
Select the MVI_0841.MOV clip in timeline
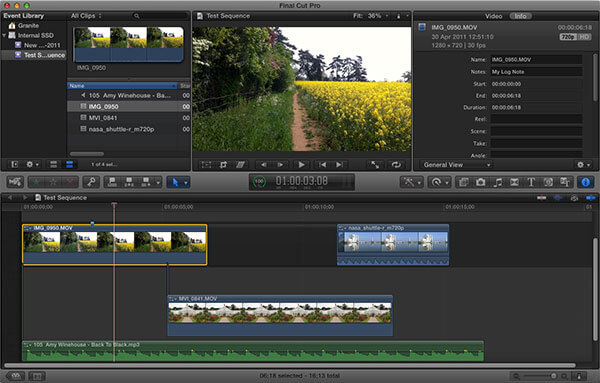point(280,316)
